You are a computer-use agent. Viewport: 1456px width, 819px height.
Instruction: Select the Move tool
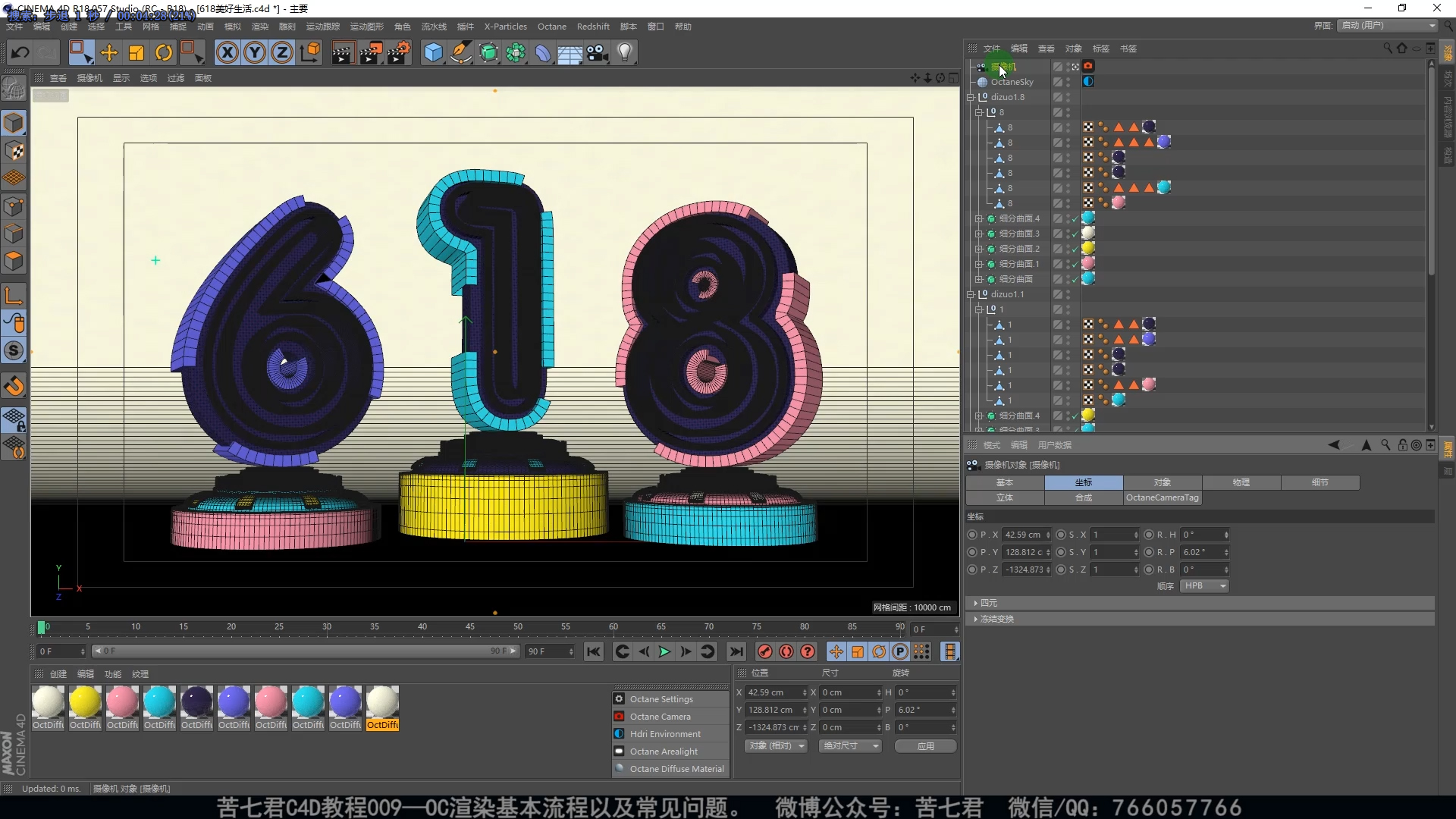(109, 52)
